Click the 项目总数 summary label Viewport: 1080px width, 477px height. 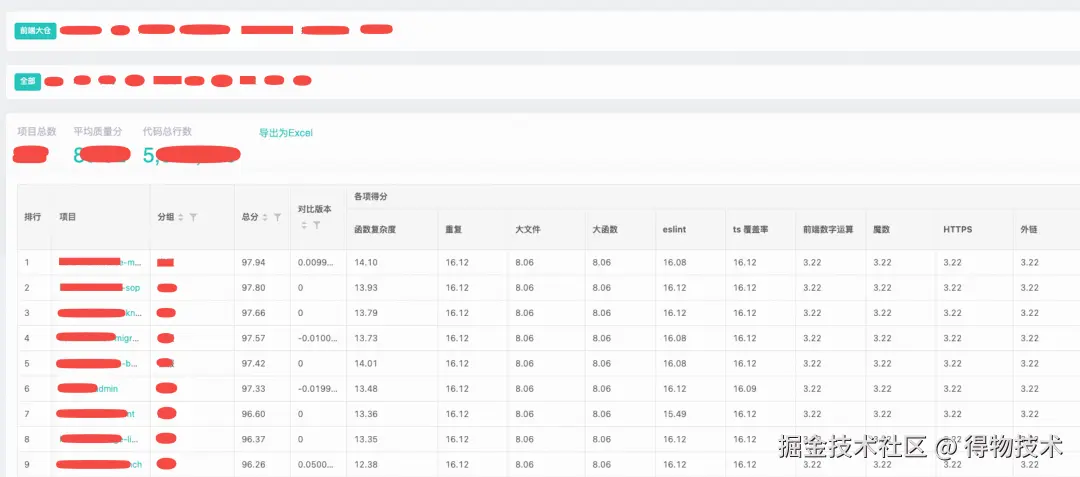point(37,131)
